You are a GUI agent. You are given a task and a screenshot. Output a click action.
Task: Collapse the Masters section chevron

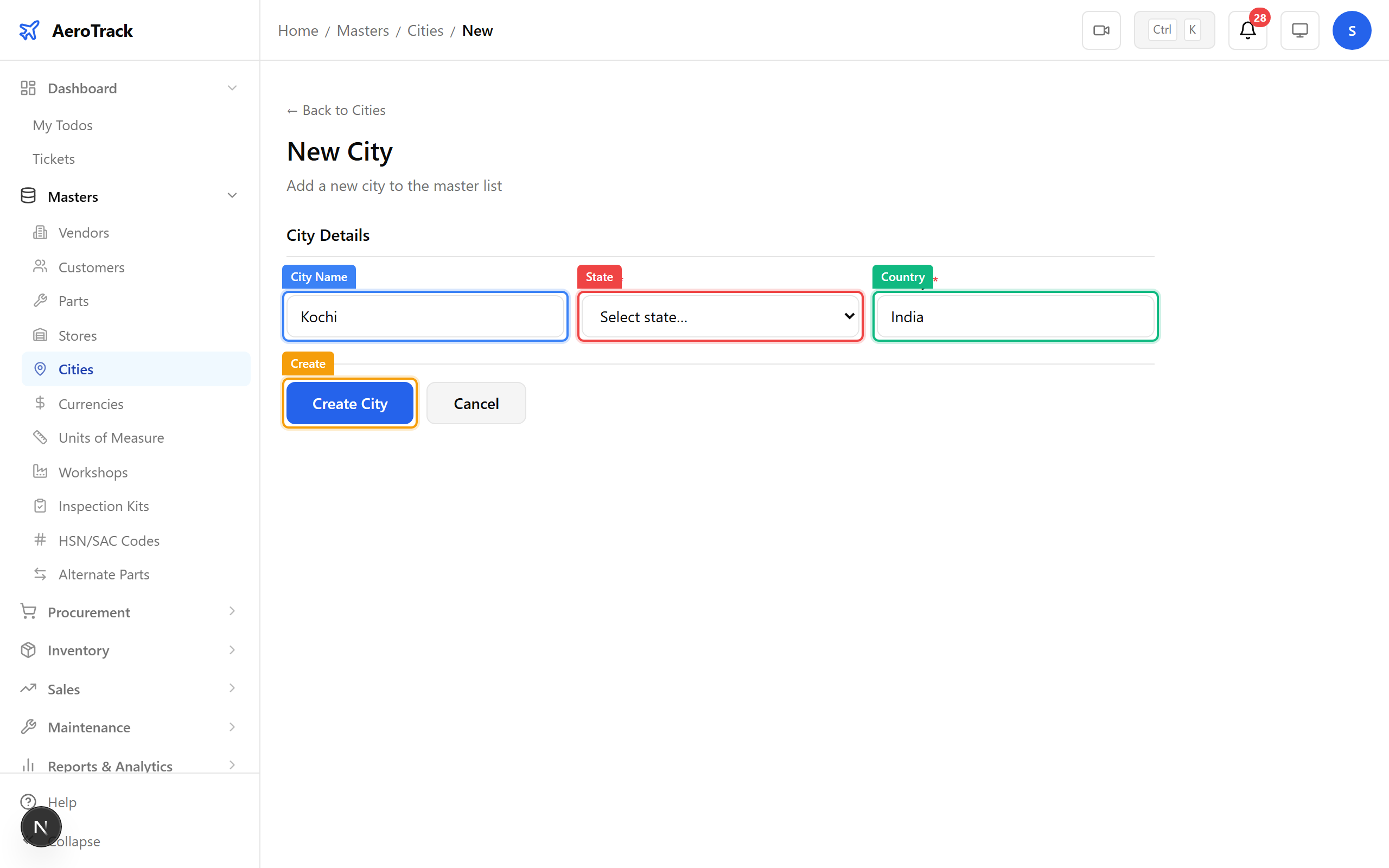[x=232, y=195]
